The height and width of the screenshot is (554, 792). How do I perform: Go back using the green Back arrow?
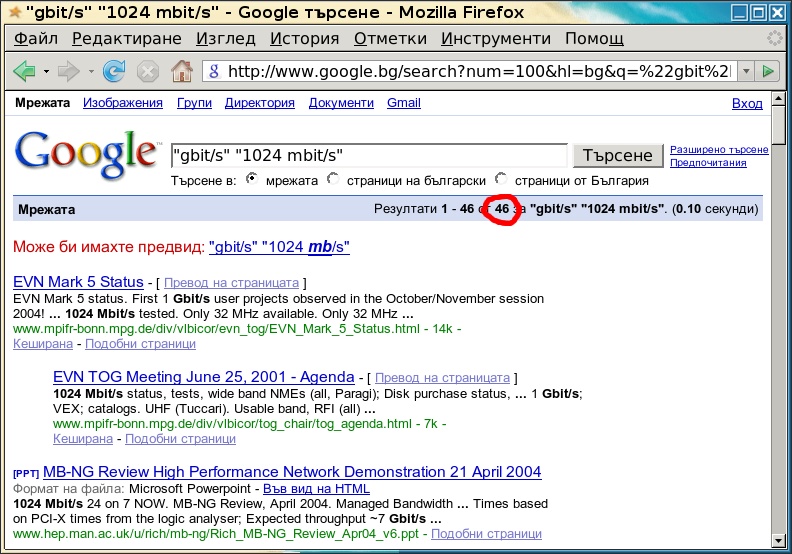click(24, 71)
